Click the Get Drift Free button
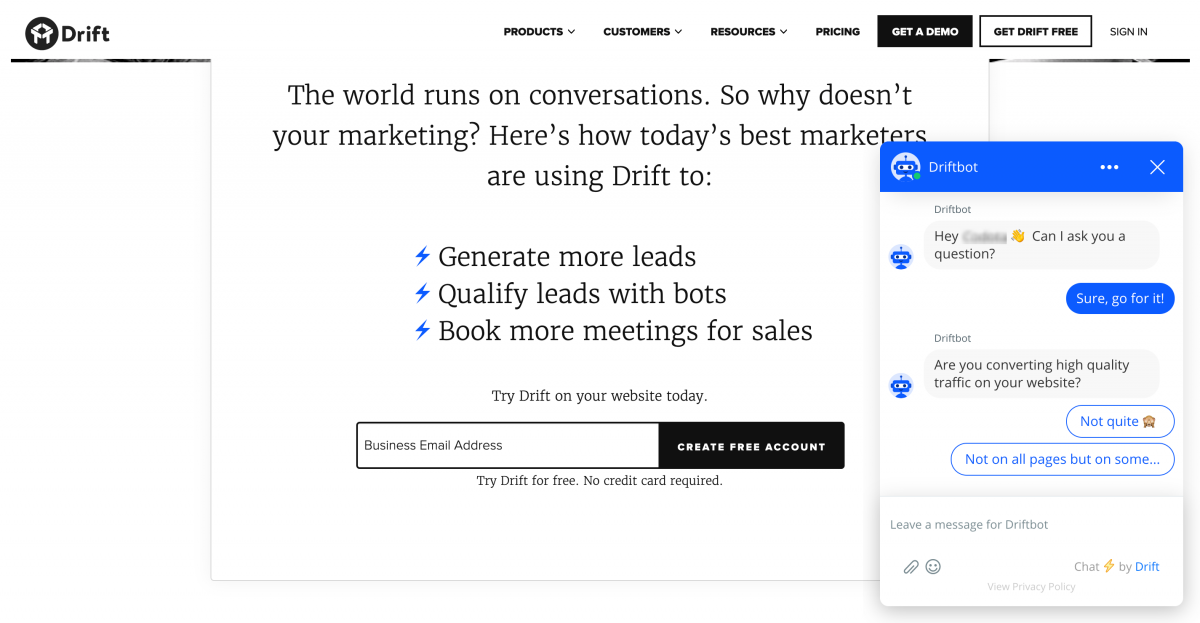 1035,32
